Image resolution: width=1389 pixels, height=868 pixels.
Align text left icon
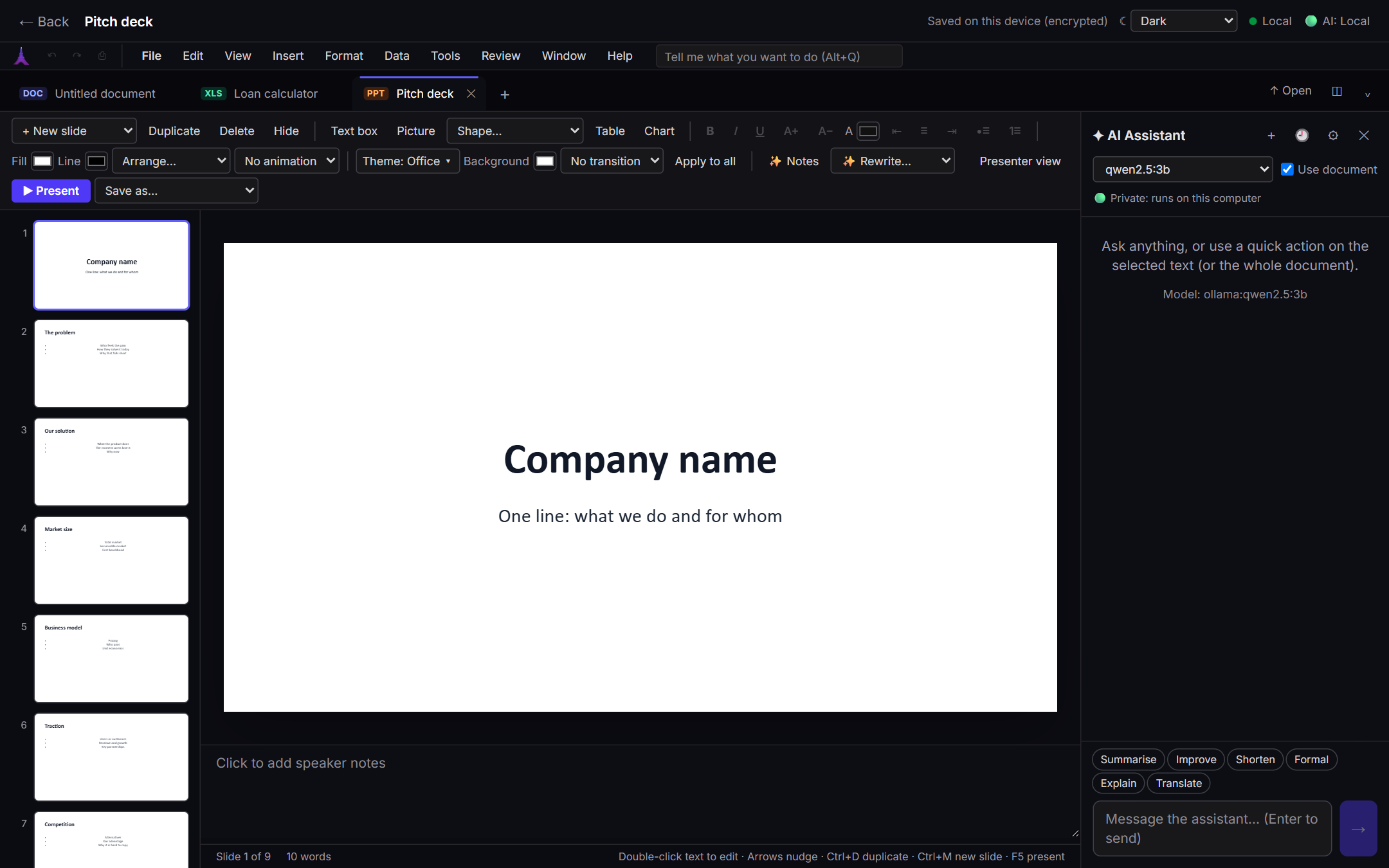click(896, 131)
